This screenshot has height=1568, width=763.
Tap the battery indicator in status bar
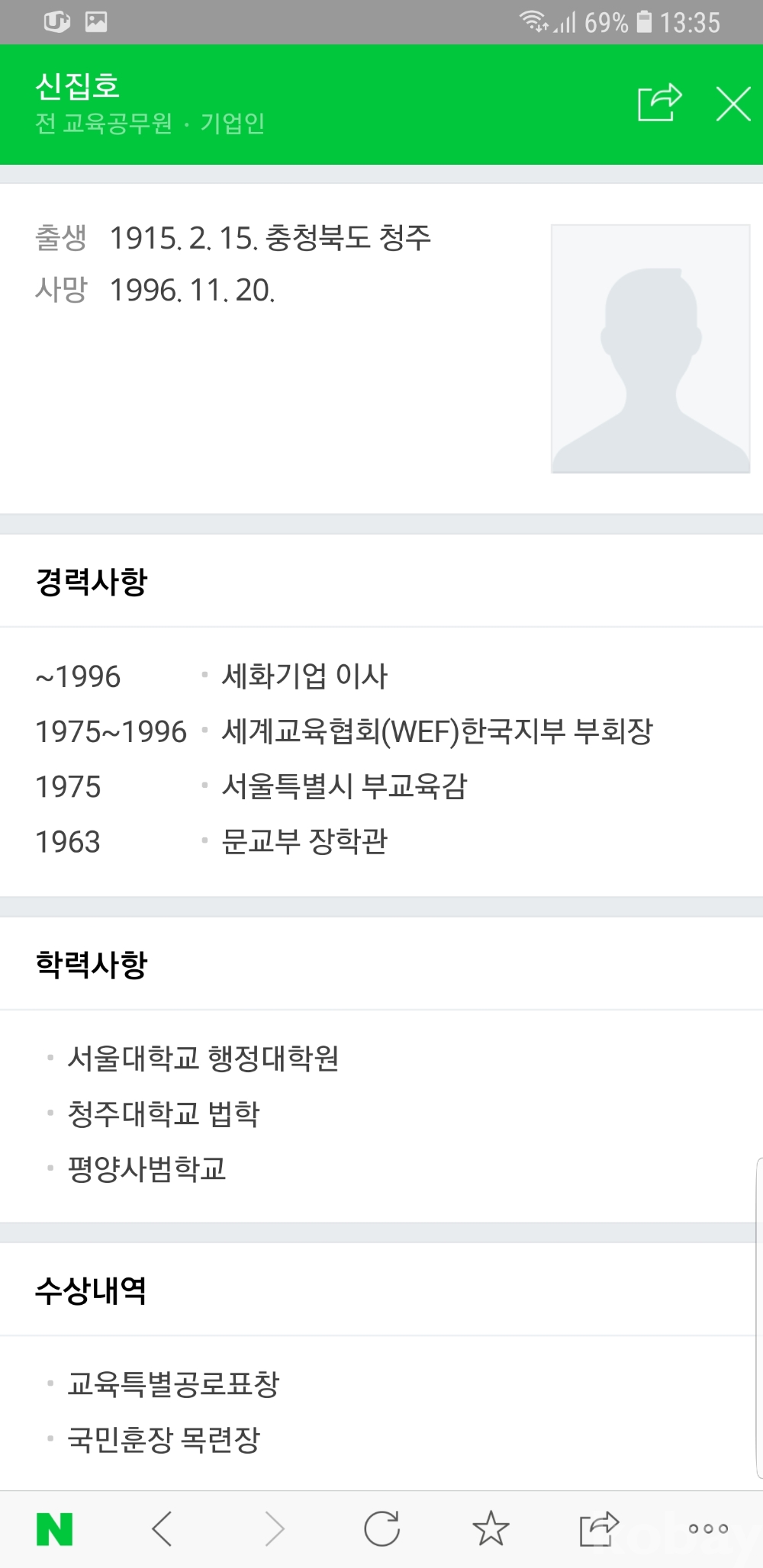tap(645, 22)
